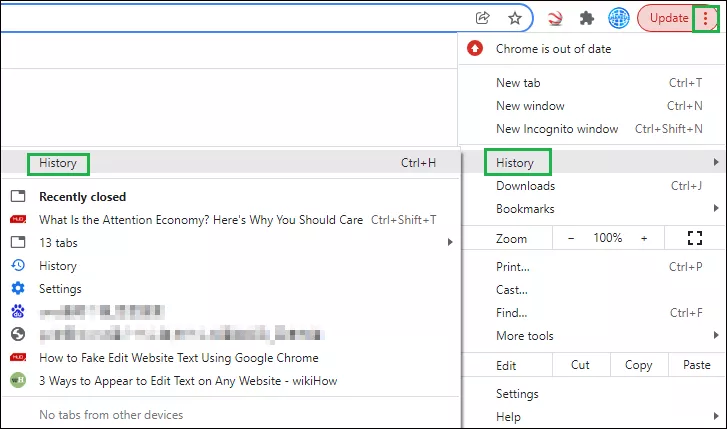Choose Print... from the menu
This screenshot has height=429, width=727.
coord(592,267)
